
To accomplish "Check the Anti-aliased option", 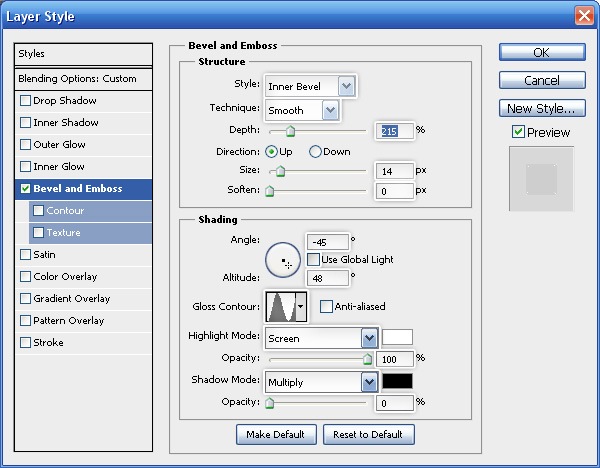I will coord(326,307).
